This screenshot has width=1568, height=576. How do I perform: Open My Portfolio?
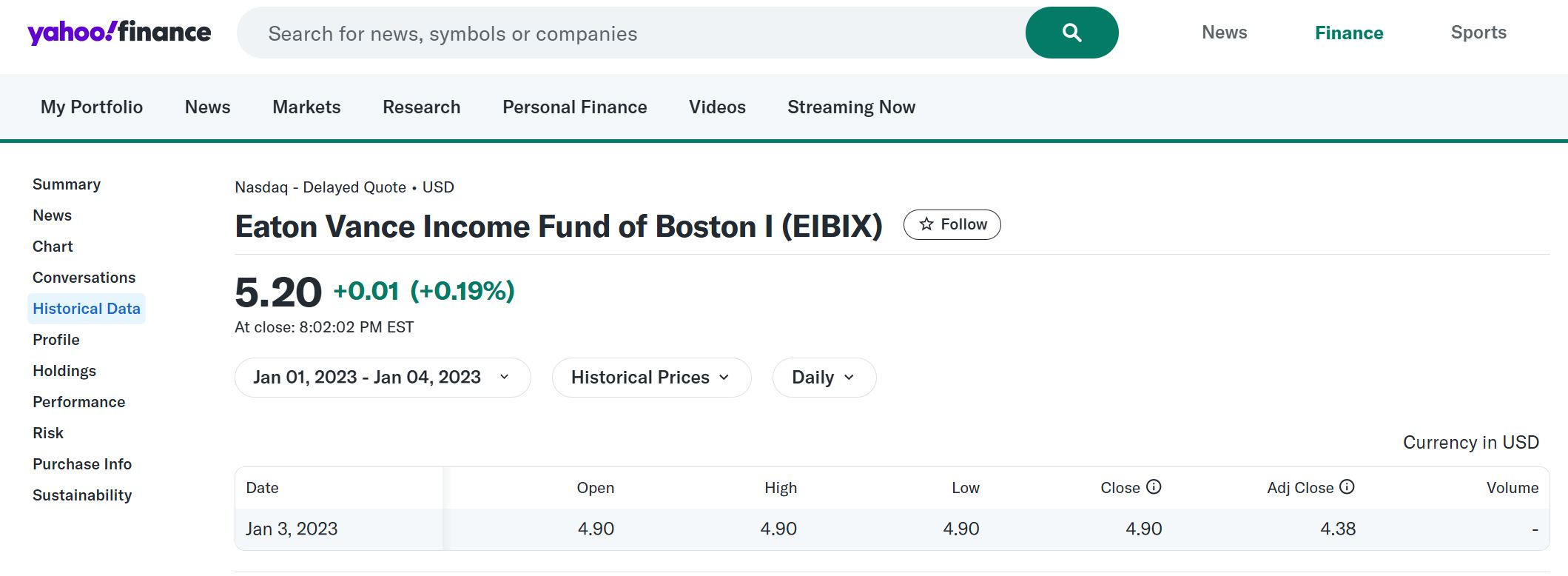(x=91, y=107)
